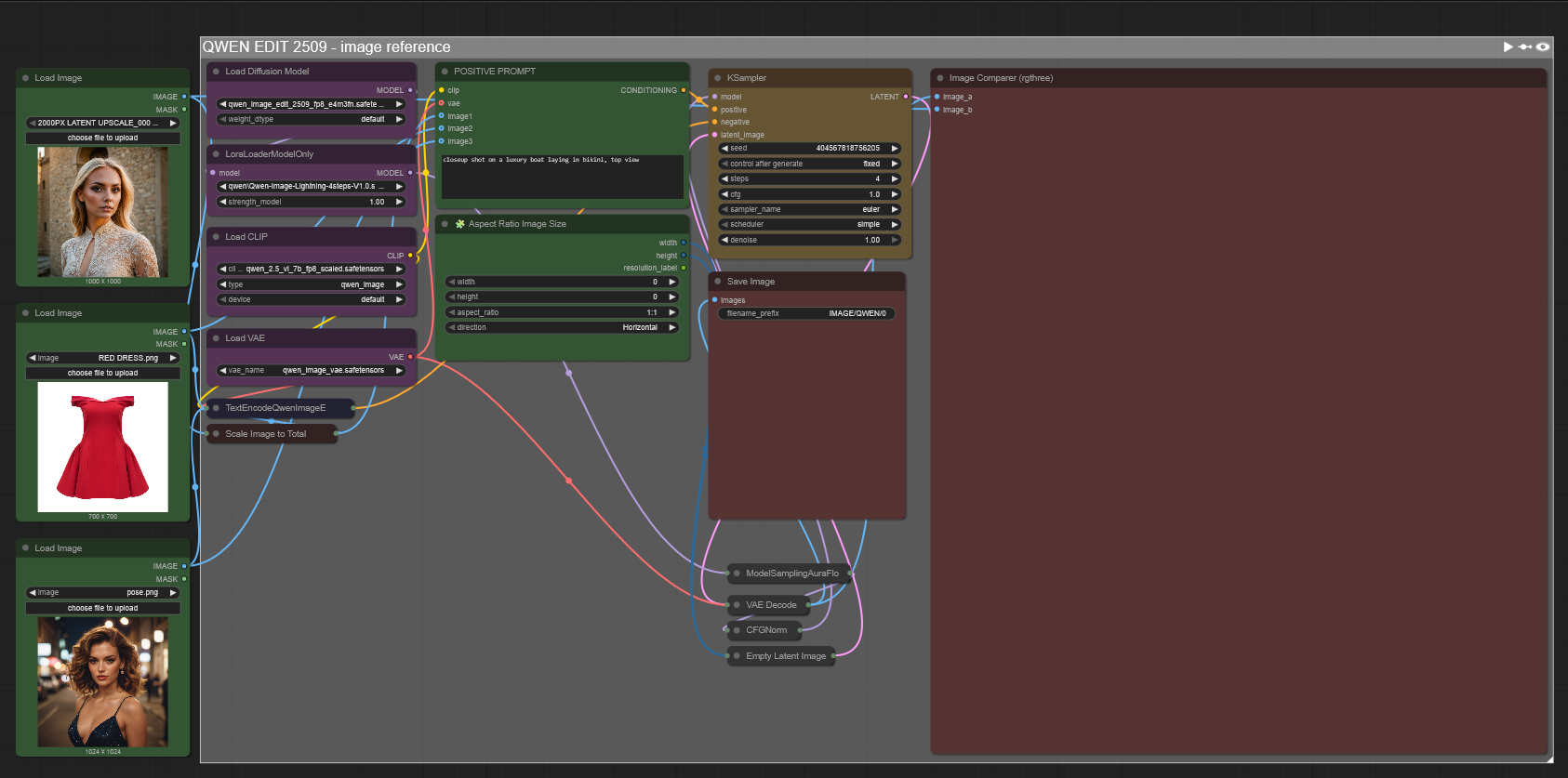Increase the steps value with right arrow

(895, 178)
